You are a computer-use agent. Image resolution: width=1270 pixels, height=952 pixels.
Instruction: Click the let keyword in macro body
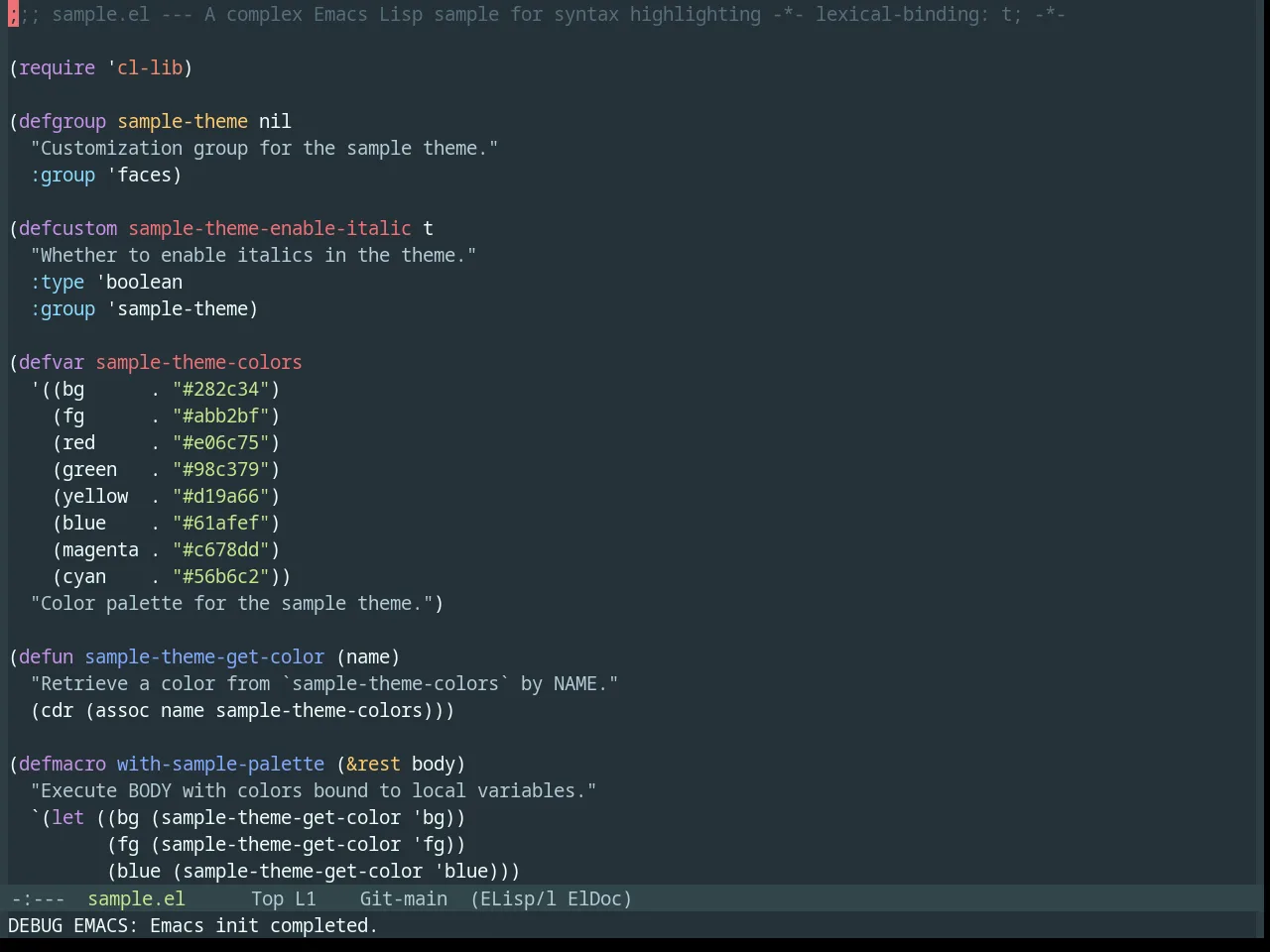click(68, 817)
